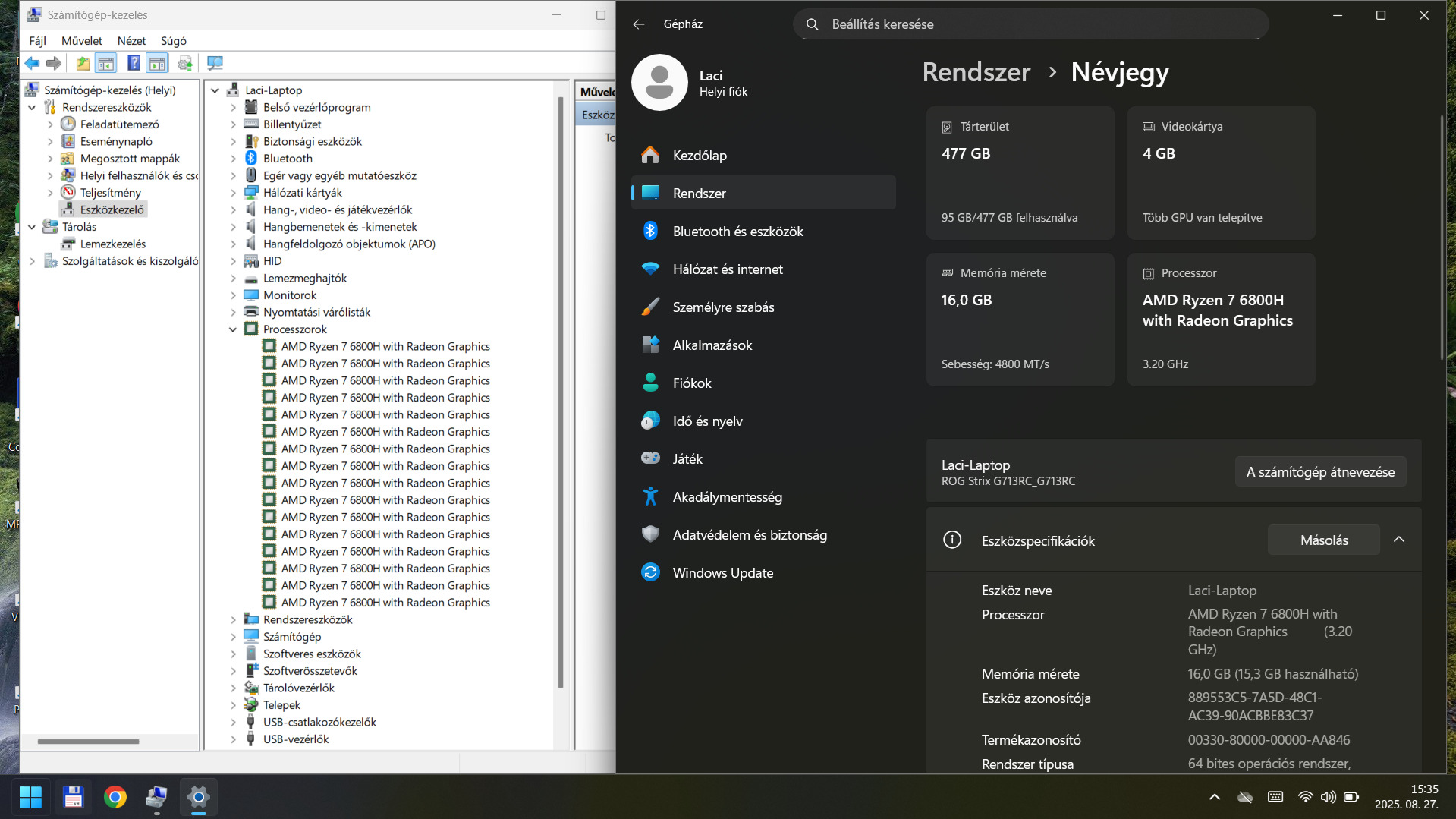Click the printer toolbar icon in Computer Management

click(185, 64)
